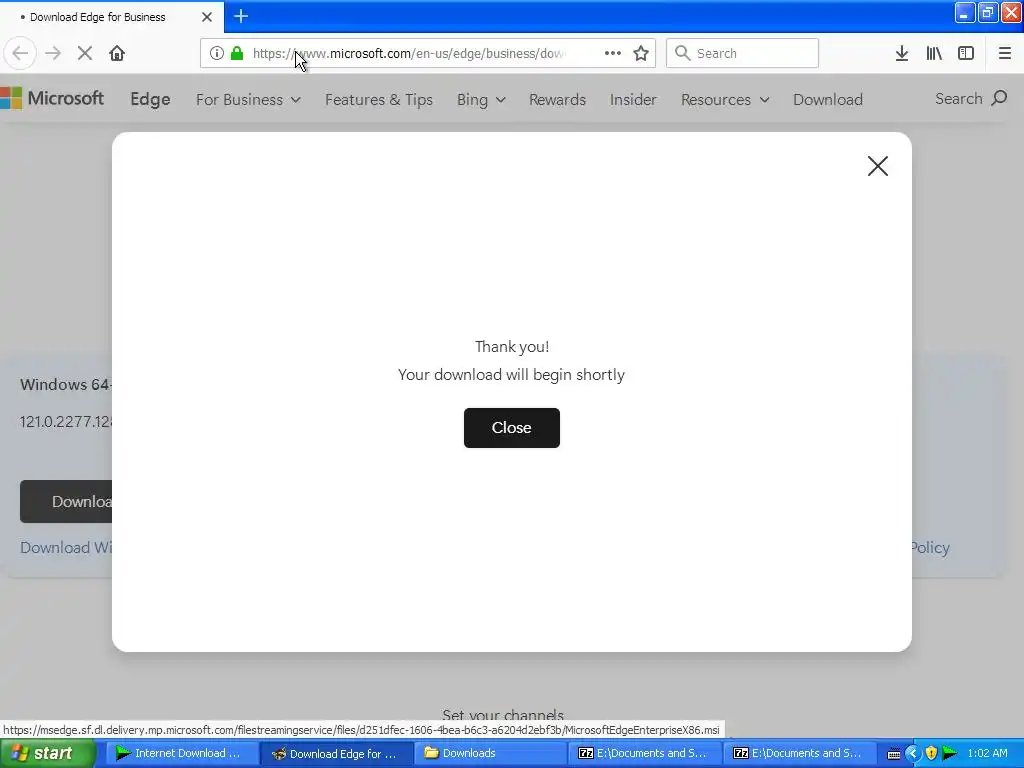Click the keyboard icon in system tray
Screen dimensions: 1024x768
click(894, 754)
